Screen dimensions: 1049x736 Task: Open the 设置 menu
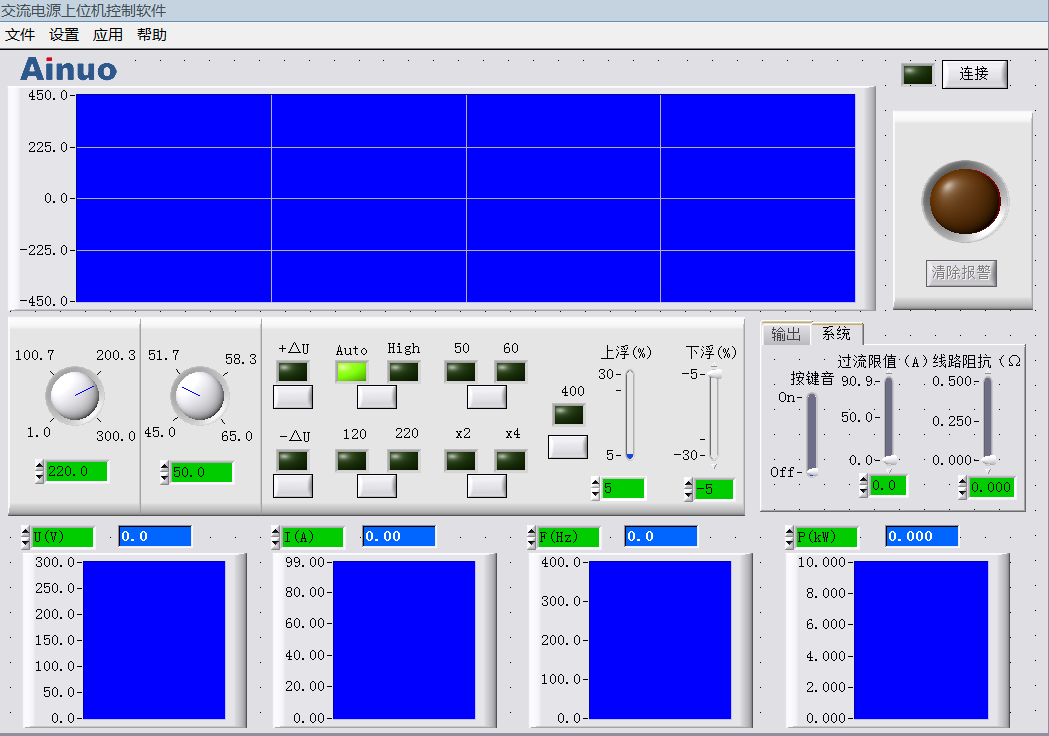tap(64, 35)
